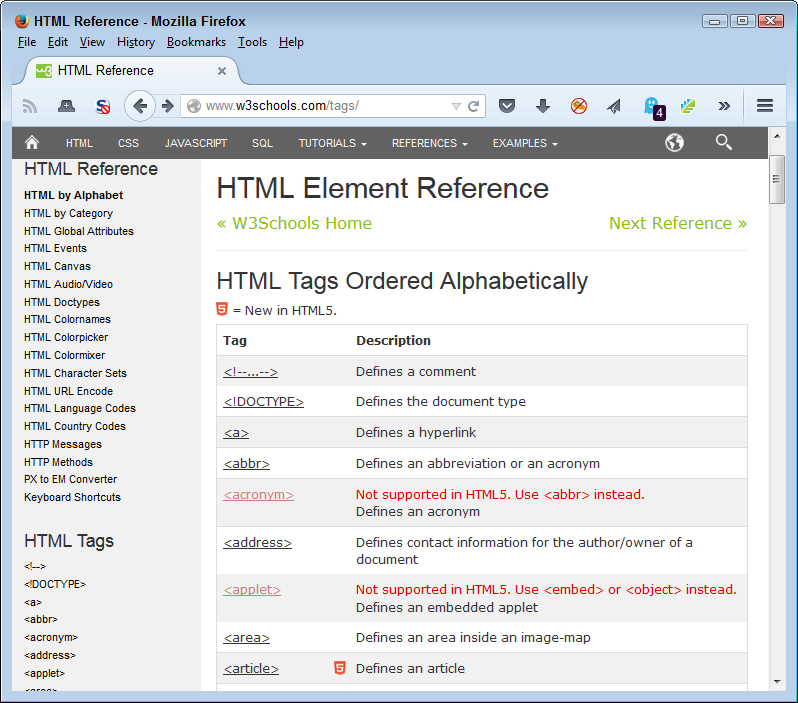798x703 pixels.
Task: Expand the REFERENCES dropdown menu
Action: pyautogui.click(x=429, y=143)
